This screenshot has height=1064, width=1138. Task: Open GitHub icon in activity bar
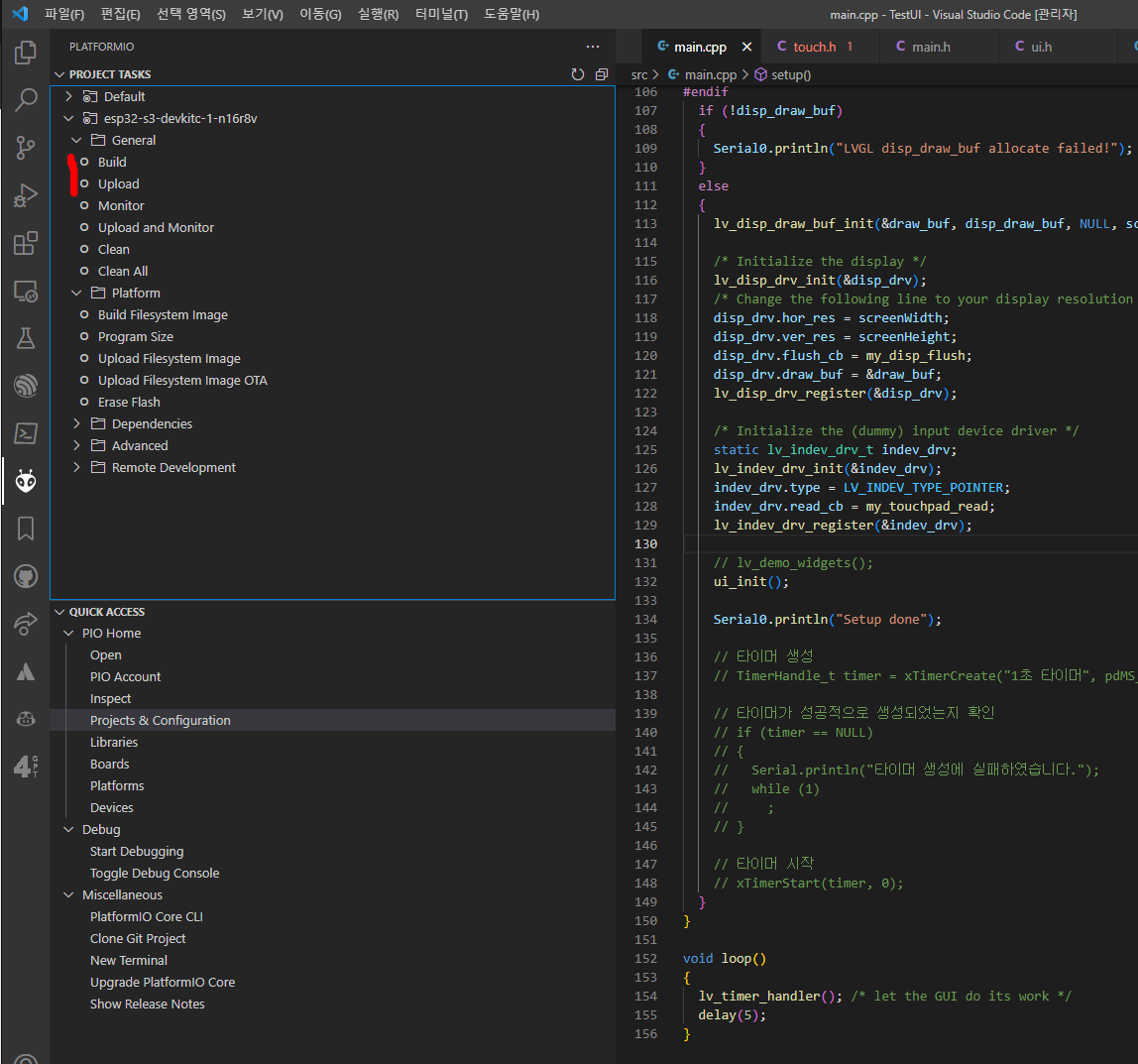[x=26, y=576]
